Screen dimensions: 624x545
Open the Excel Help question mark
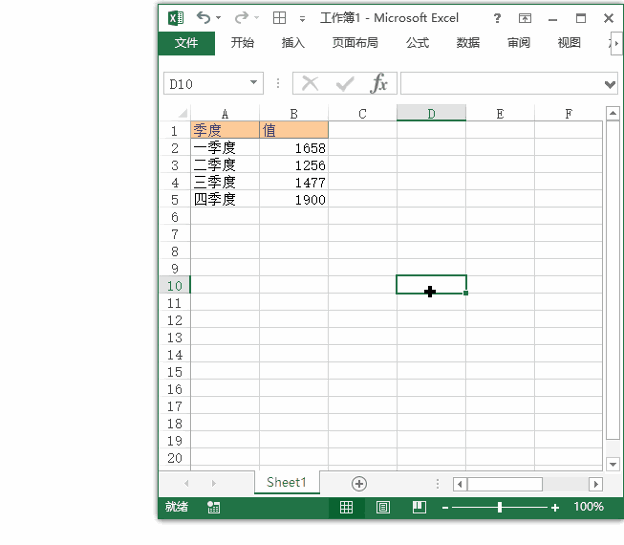[497, 18]
